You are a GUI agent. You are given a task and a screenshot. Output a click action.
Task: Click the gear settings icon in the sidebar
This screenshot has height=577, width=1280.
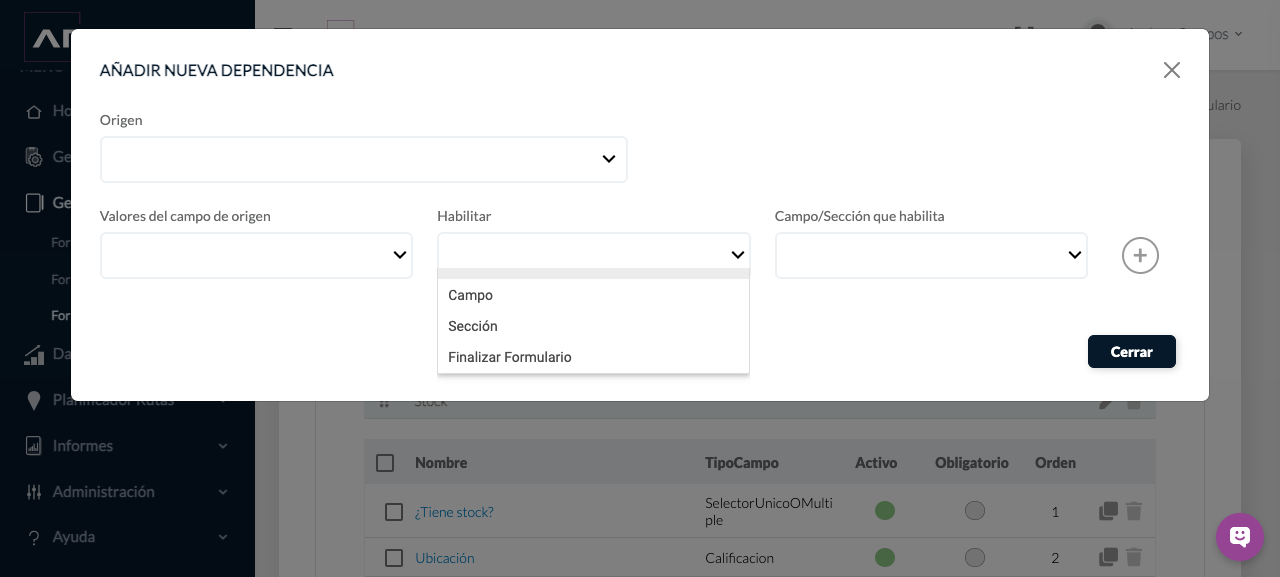point(34,157)
